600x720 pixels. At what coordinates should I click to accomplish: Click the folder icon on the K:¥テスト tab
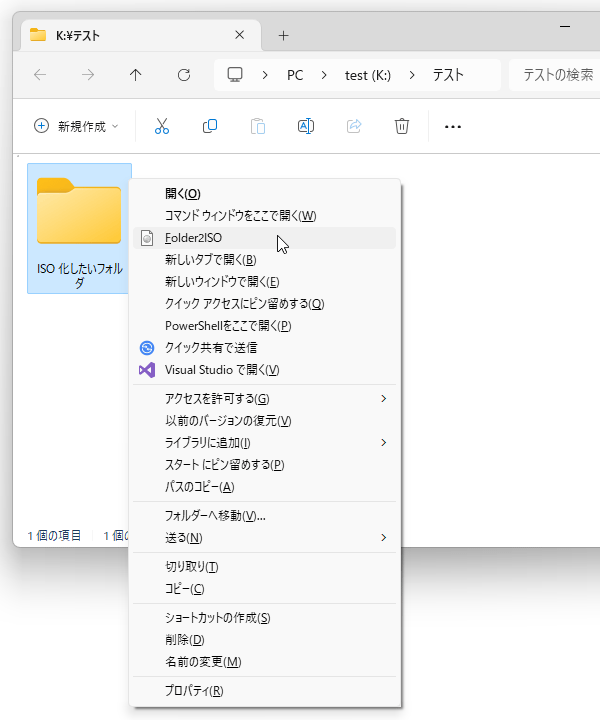38,35
